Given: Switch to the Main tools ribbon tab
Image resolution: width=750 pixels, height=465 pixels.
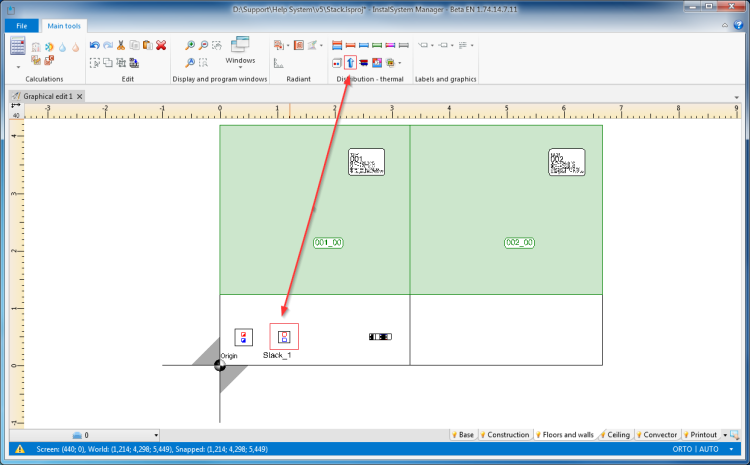Looking at the screenshot, I should 64,26.
